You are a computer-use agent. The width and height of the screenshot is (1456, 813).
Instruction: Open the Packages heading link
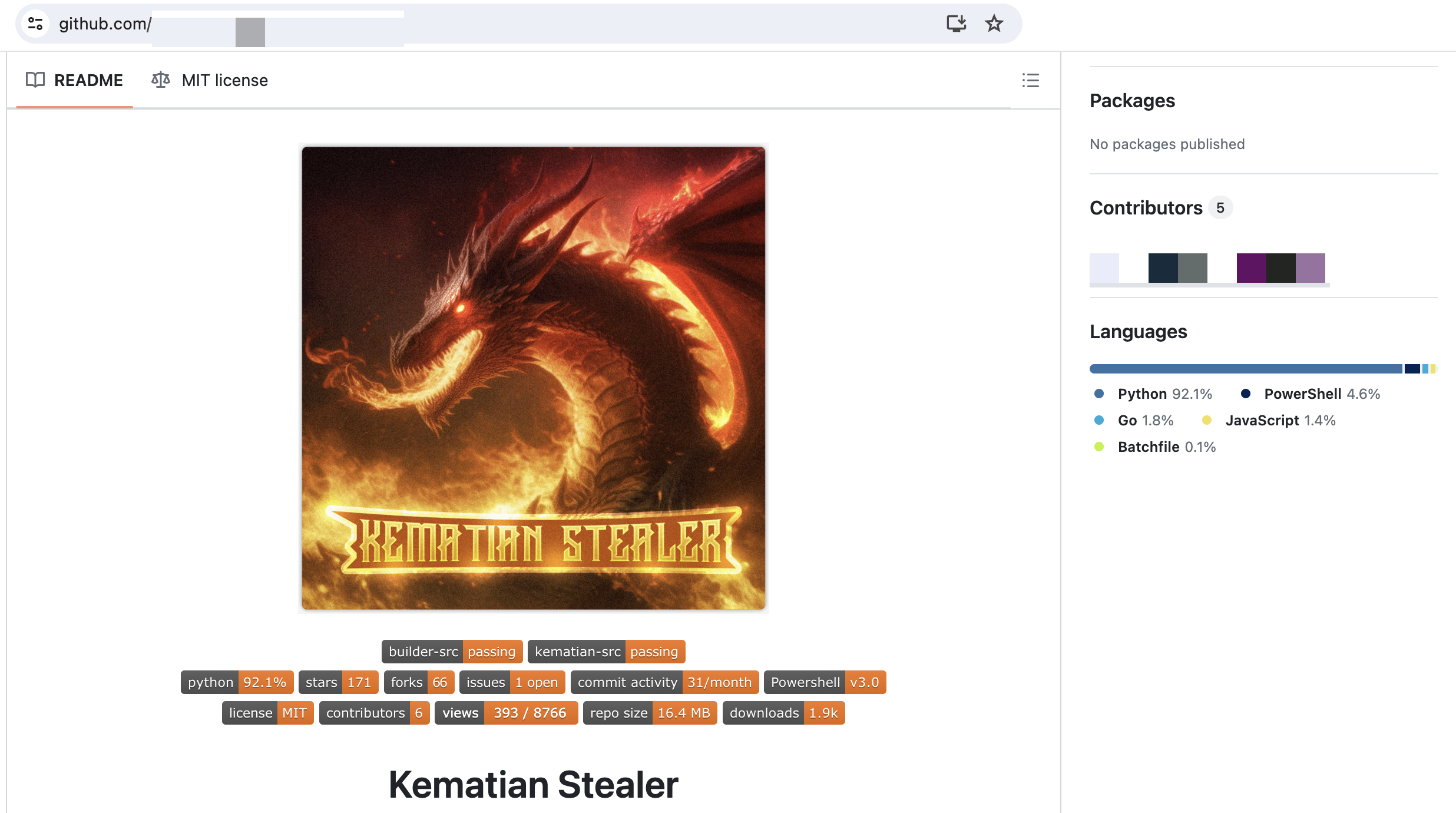coord(1132,101)
